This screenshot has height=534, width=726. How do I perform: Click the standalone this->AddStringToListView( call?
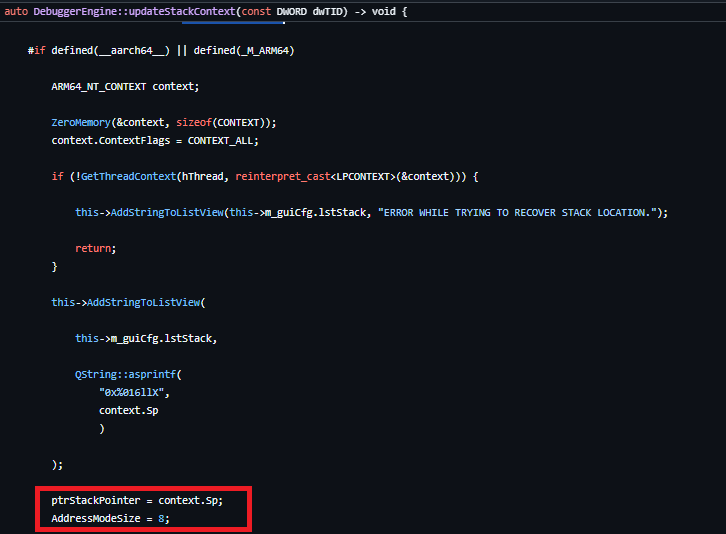pos(128,302)
